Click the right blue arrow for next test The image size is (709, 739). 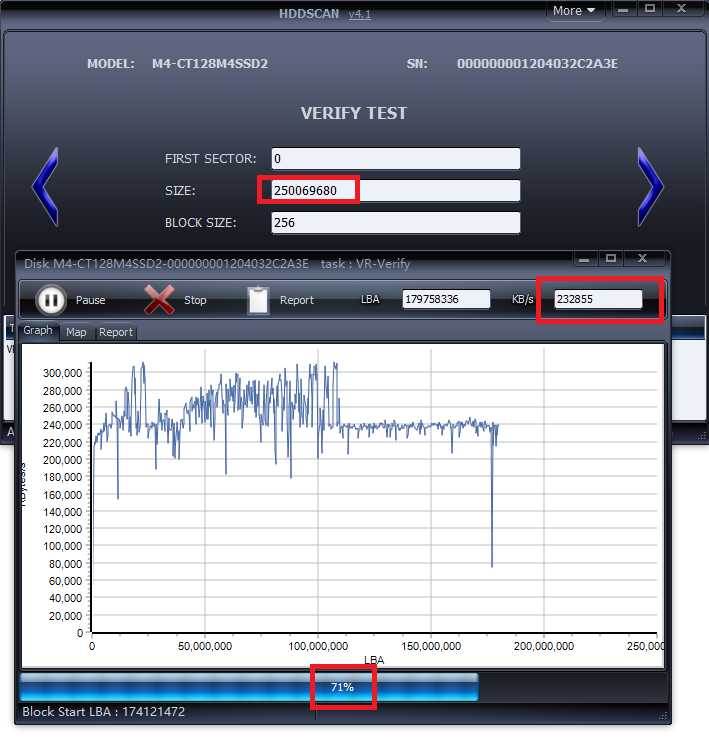(650, 186)
